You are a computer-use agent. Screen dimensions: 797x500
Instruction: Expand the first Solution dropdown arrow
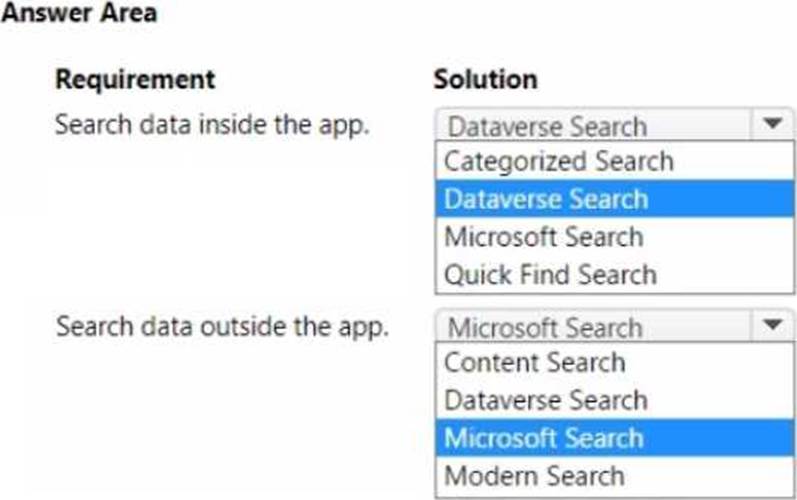click(x=772, y=125)
